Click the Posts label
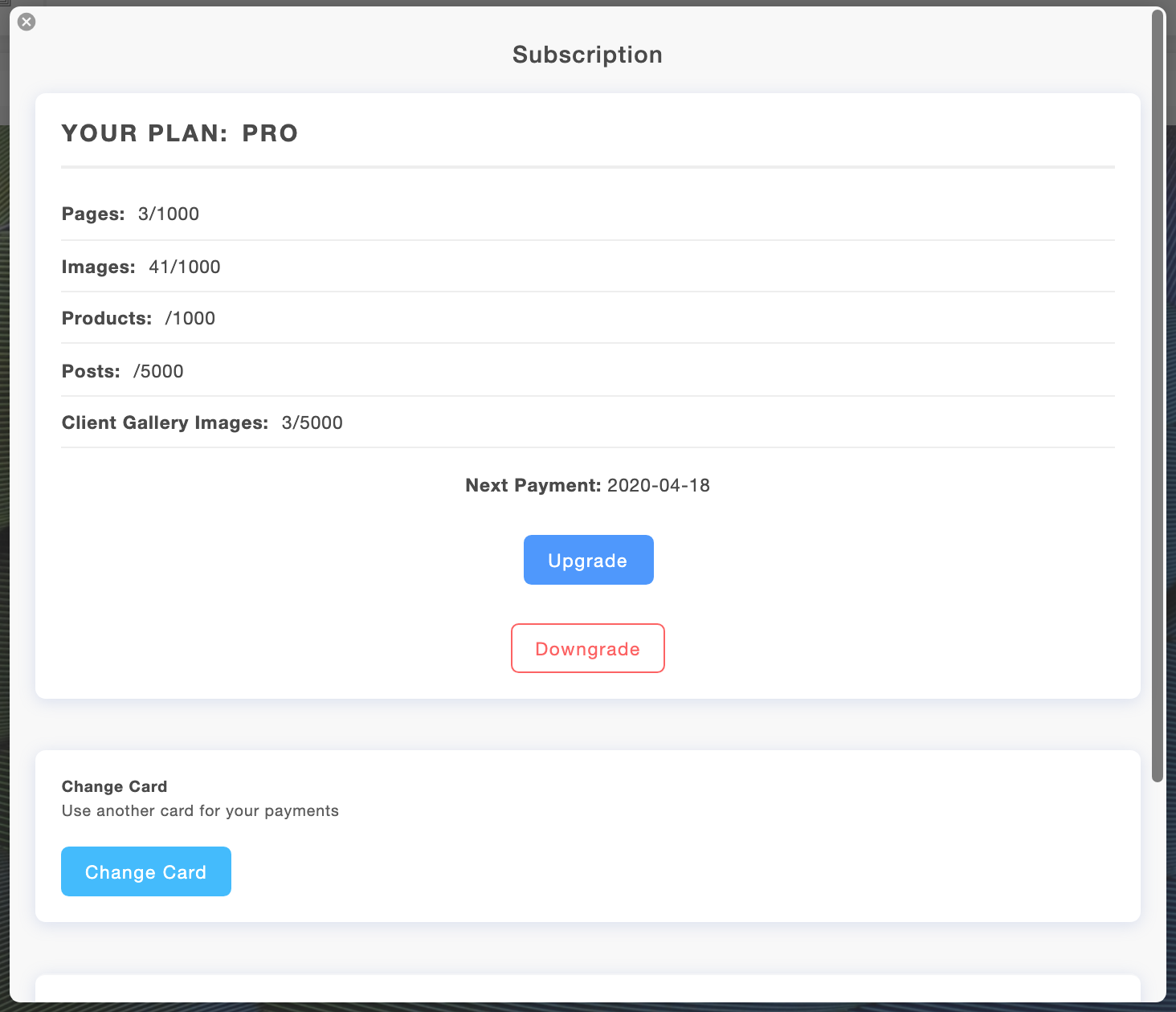1176x1012 pixels. point(91,371)
